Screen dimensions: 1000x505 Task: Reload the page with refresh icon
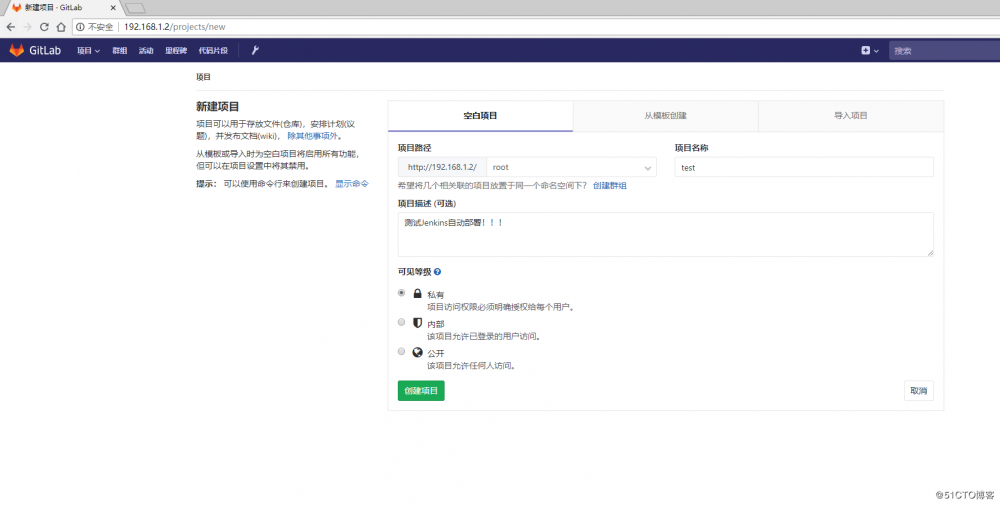click(44, 27)
